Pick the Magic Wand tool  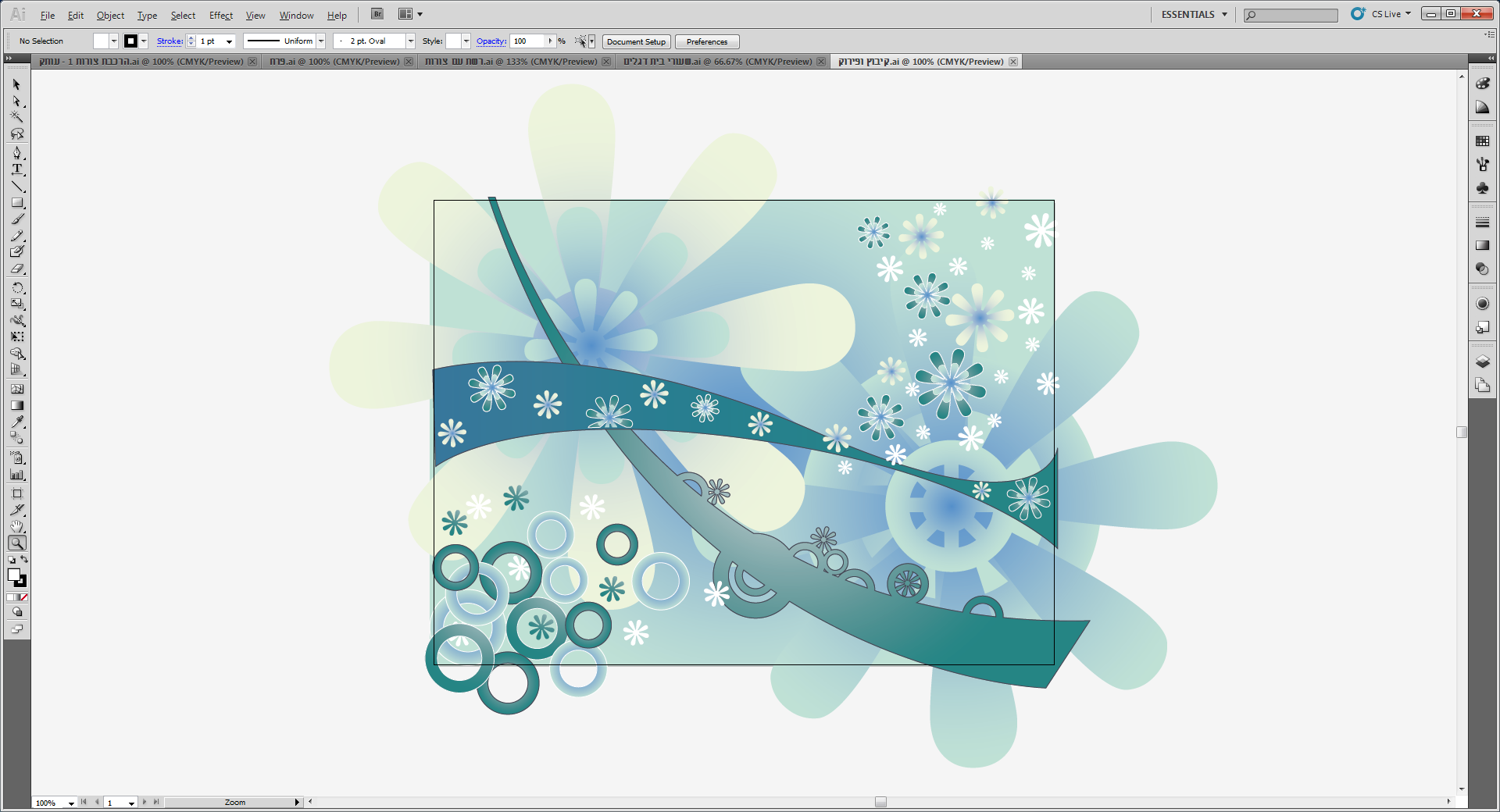[17, 117]
